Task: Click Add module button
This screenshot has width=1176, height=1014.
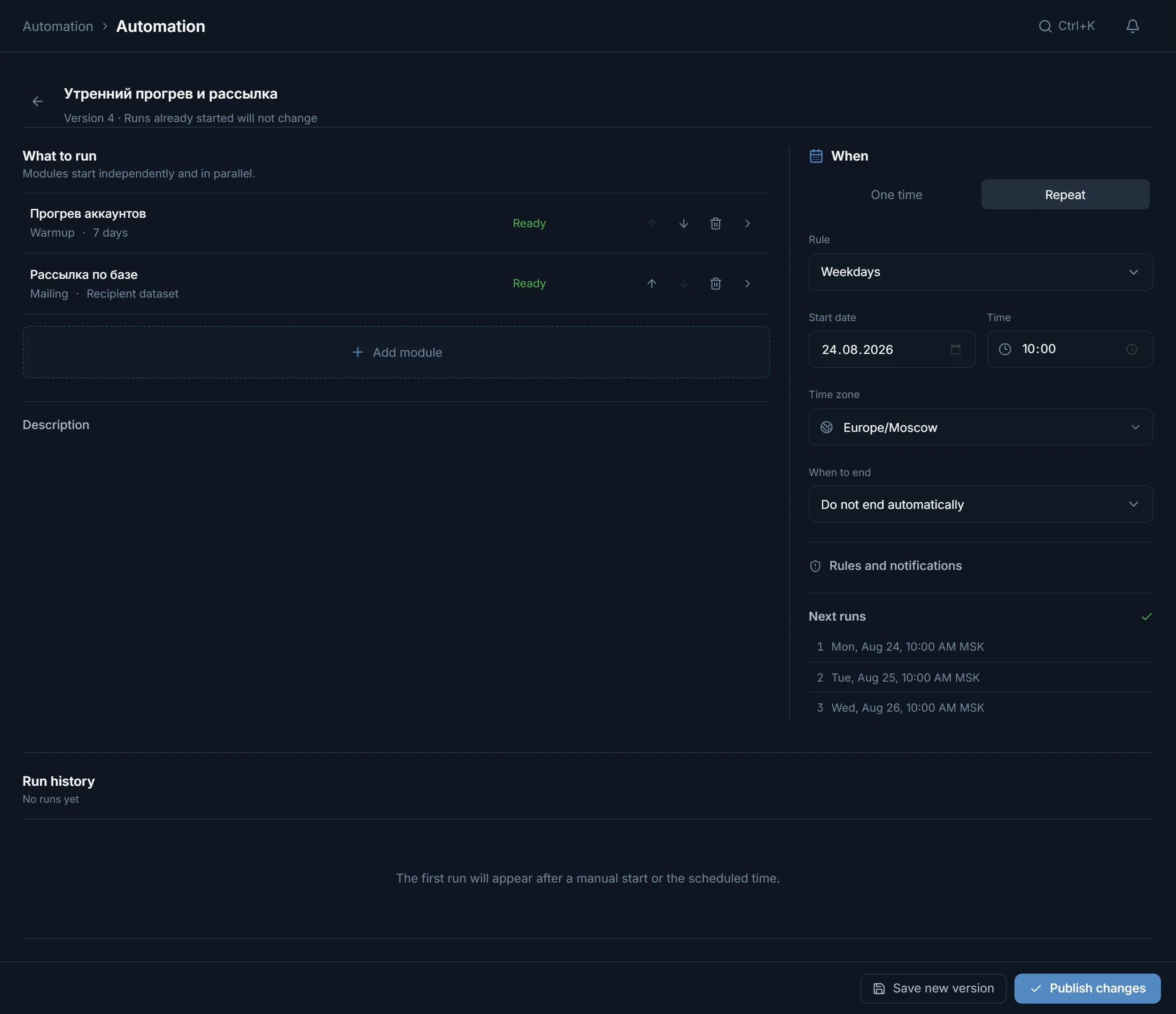Action: point(396,353)
